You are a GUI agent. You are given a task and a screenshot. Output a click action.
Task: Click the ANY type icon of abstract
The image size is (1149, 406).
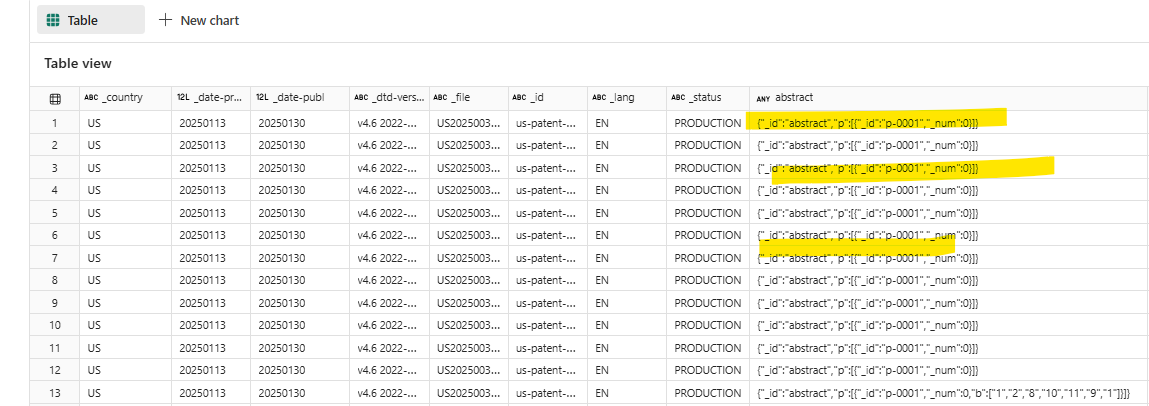tap(763, 98)
